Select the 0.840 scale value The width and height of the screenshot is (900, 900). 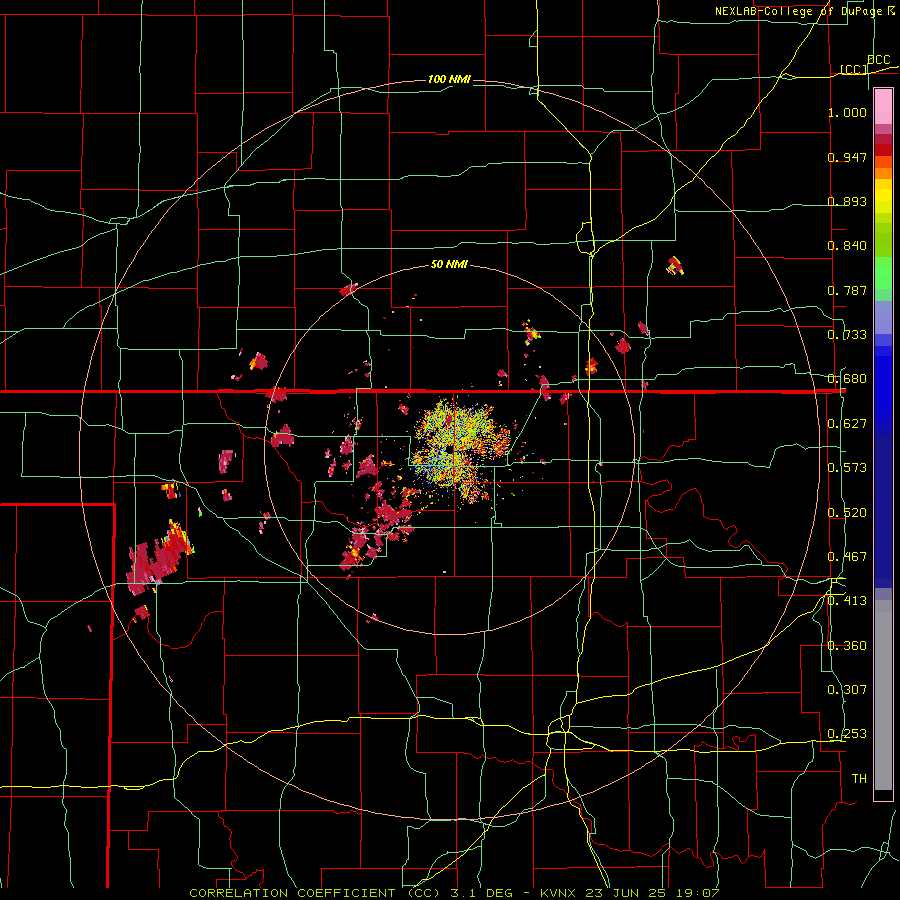[x=847, y=246]
